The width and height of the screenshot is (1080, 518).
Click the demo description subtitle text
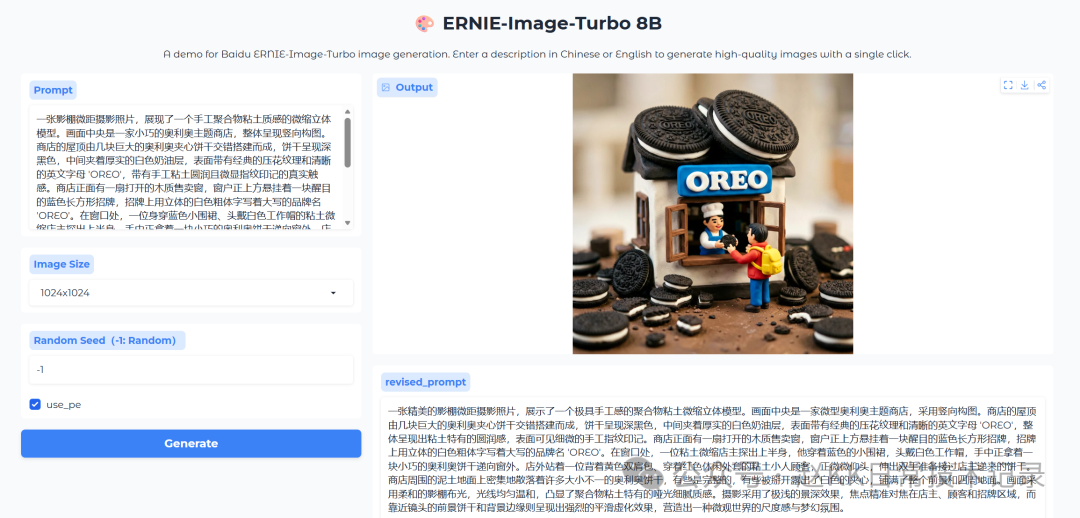(x=537, y=54)
